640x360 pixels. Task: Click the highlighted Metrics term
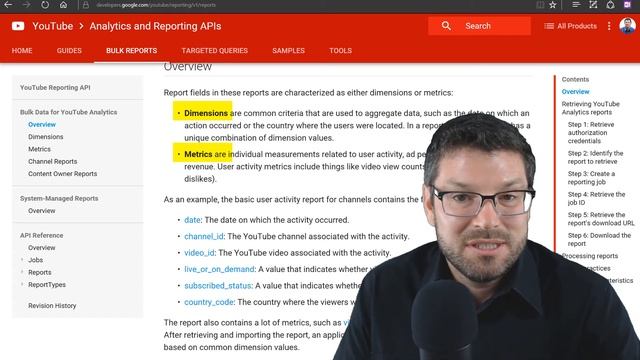pyautogui.click(x=198, y=154)
